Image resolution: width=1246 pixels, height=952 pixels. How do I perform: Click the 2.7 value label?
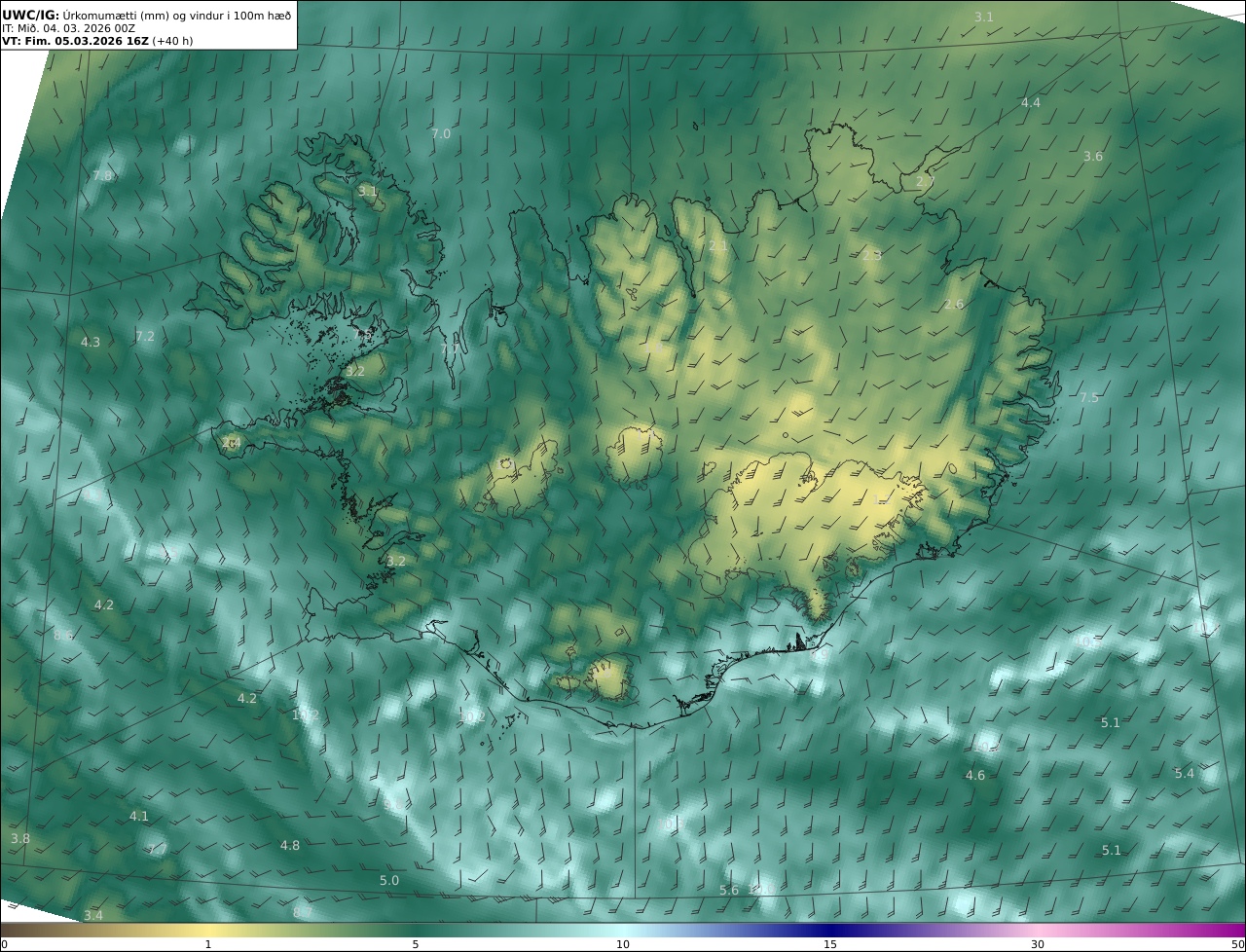click(925, 181)
